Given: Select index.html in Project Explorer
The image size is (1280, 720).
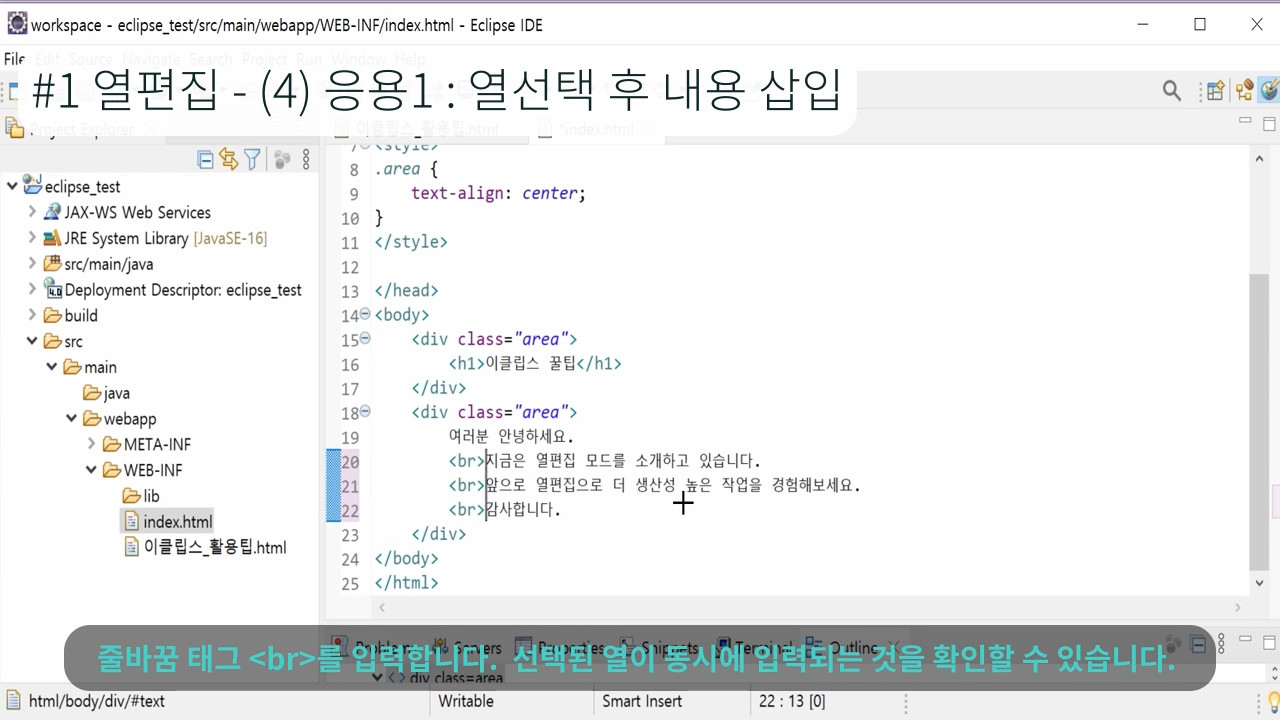Looking at the screenshot, I should [177, 522].
